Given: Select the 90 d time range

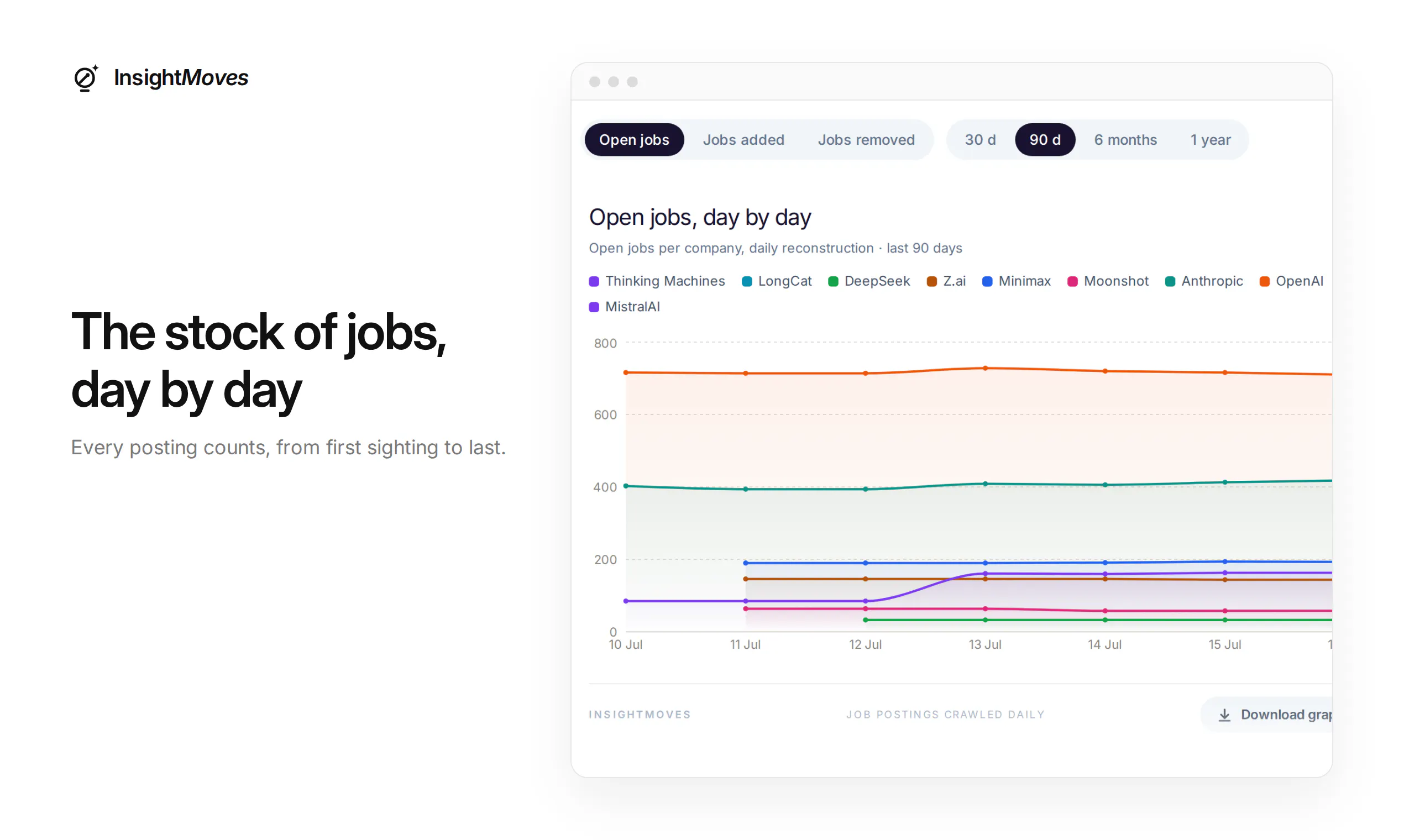Looking at the screenshot, I should (x=1045, y=140).
